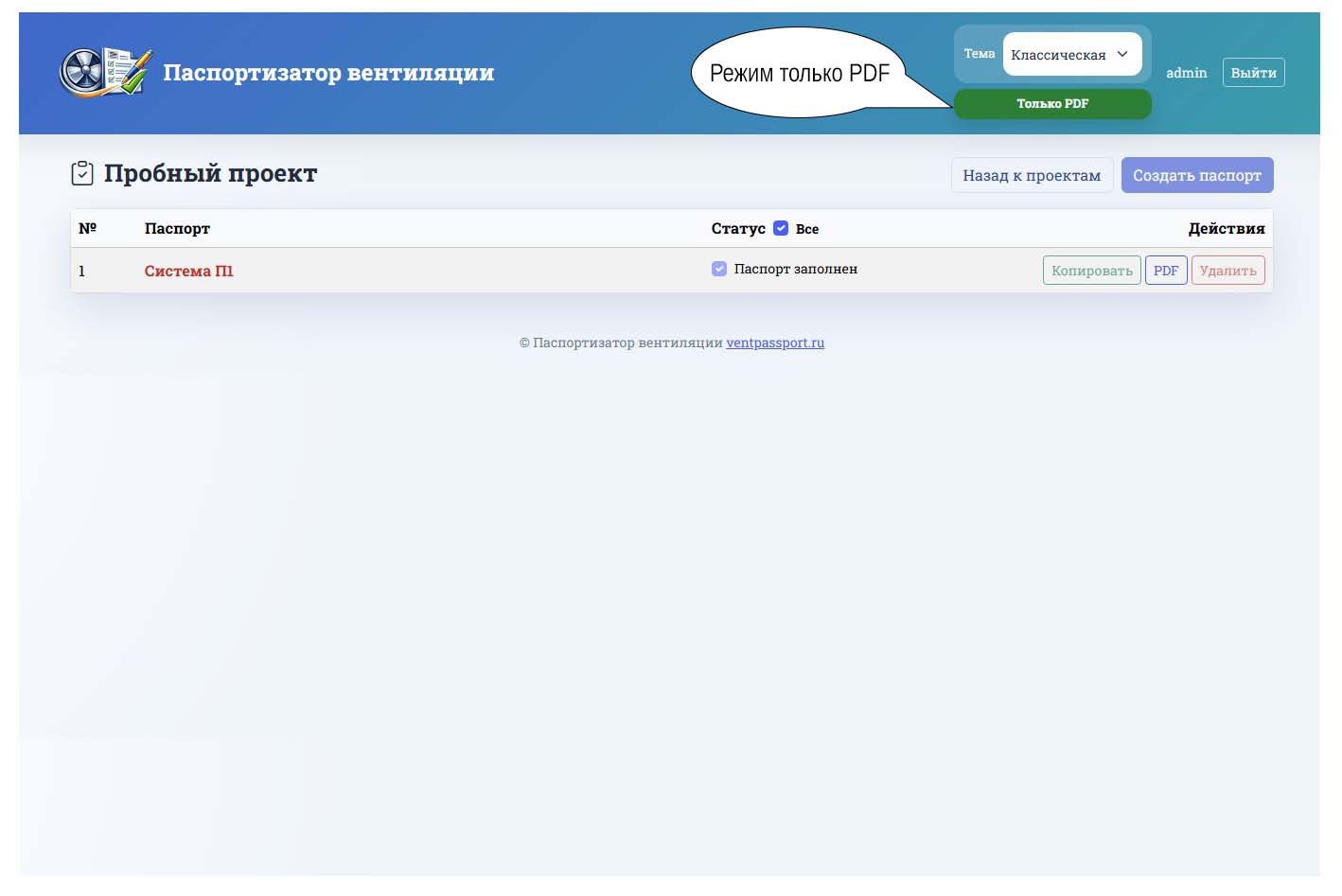Click the ventilation passport logo icon
Image resolution: width=1342 pixels, height=896 pixels.
[105, 72]
